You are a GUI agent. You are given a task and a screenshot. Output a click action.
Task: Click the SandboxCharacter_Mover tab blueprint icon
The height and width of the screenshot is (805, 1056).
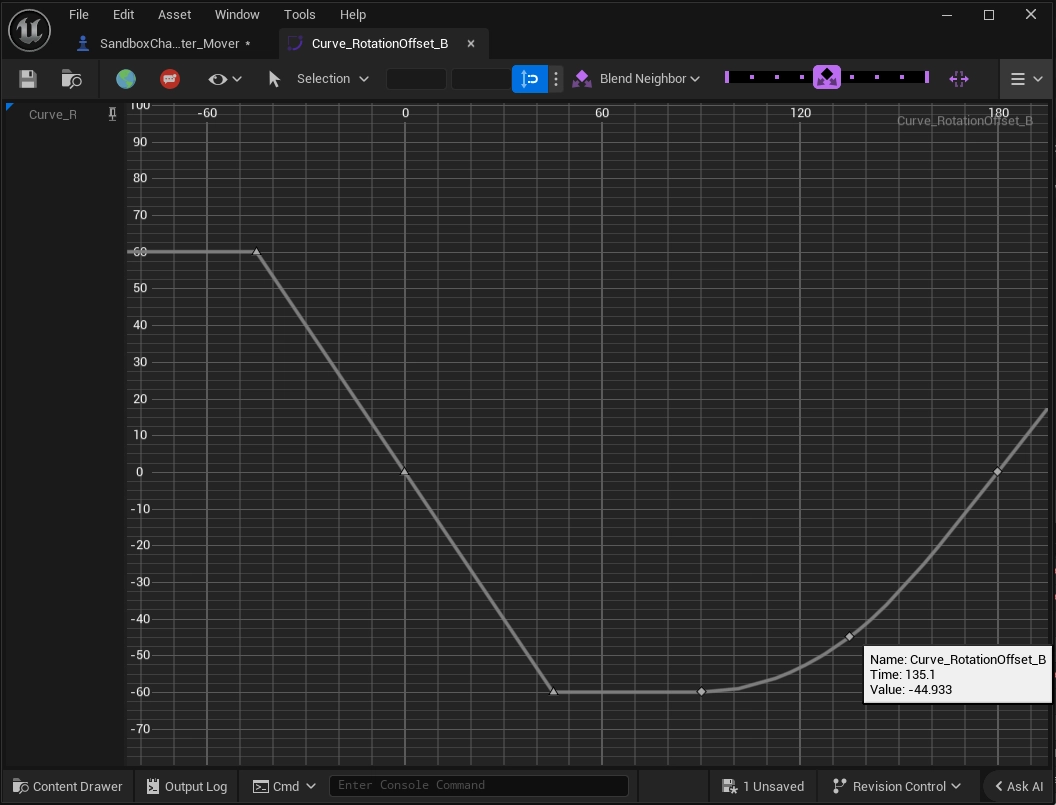(83, 43)
